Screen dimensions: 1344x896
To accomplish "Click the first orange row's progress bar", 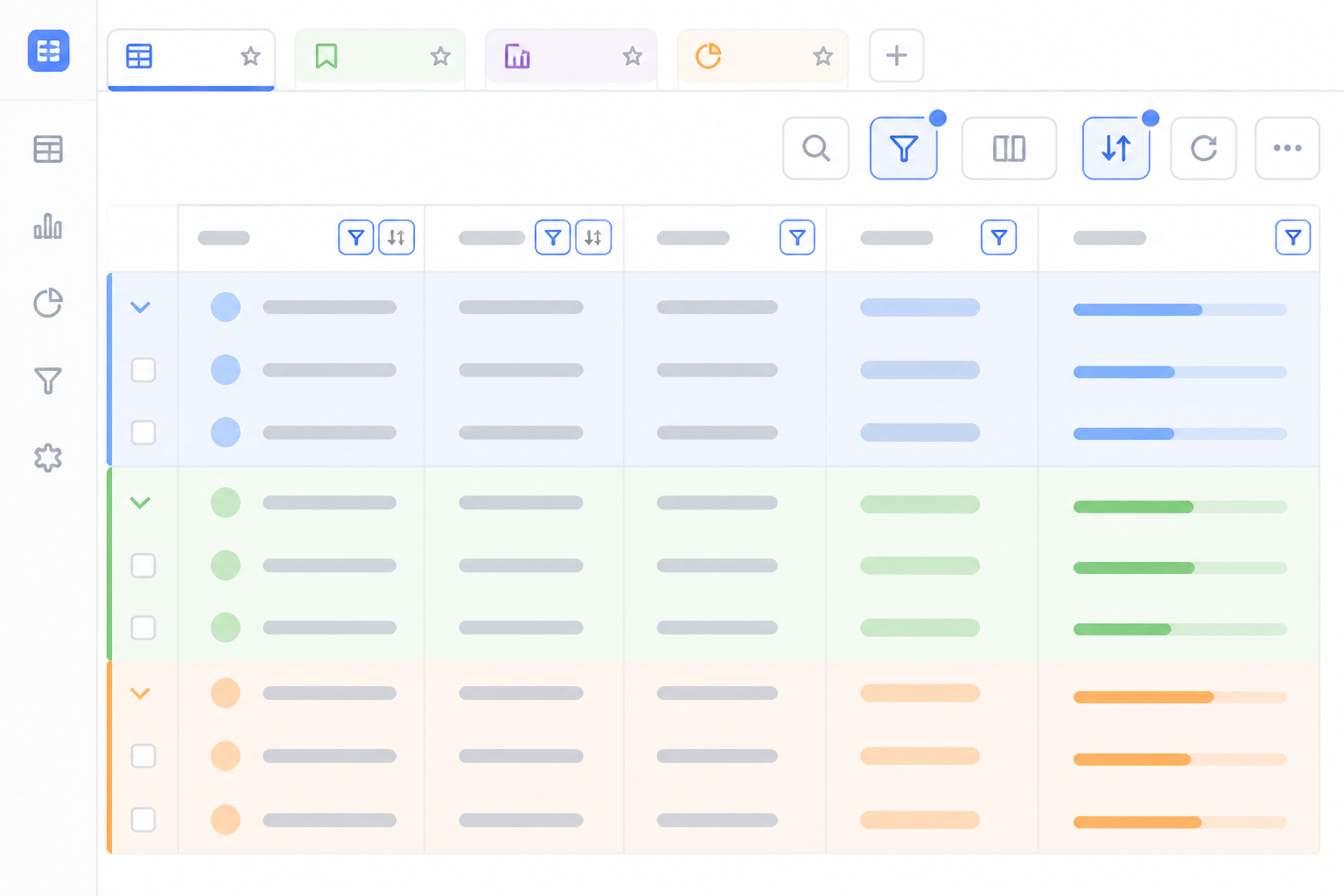I will (x=1180, y=697).
